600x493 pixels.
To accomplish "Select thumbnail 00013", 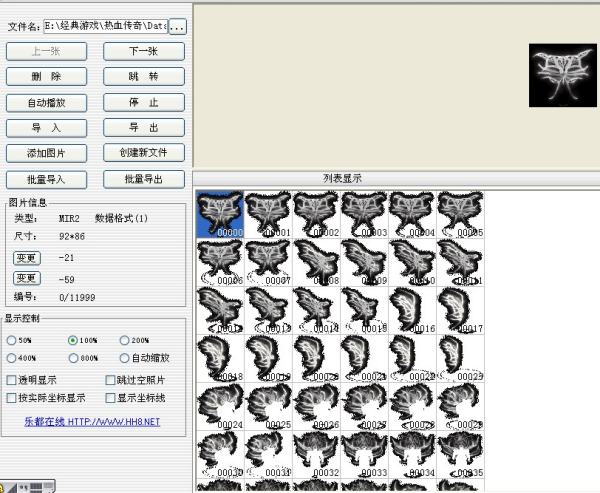I will [268, 310].
